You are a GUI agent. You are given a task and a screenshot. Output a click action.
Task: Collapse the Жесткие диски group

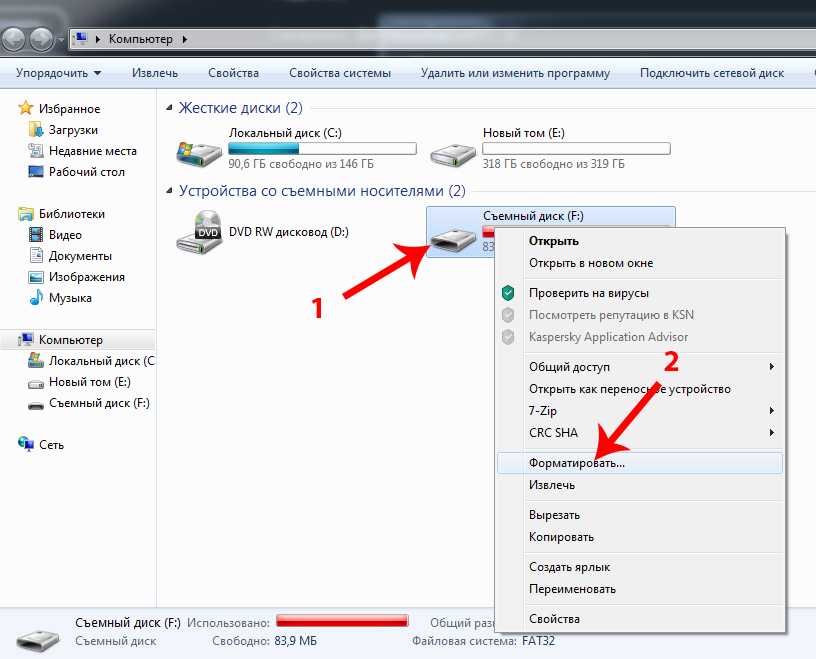169,108
